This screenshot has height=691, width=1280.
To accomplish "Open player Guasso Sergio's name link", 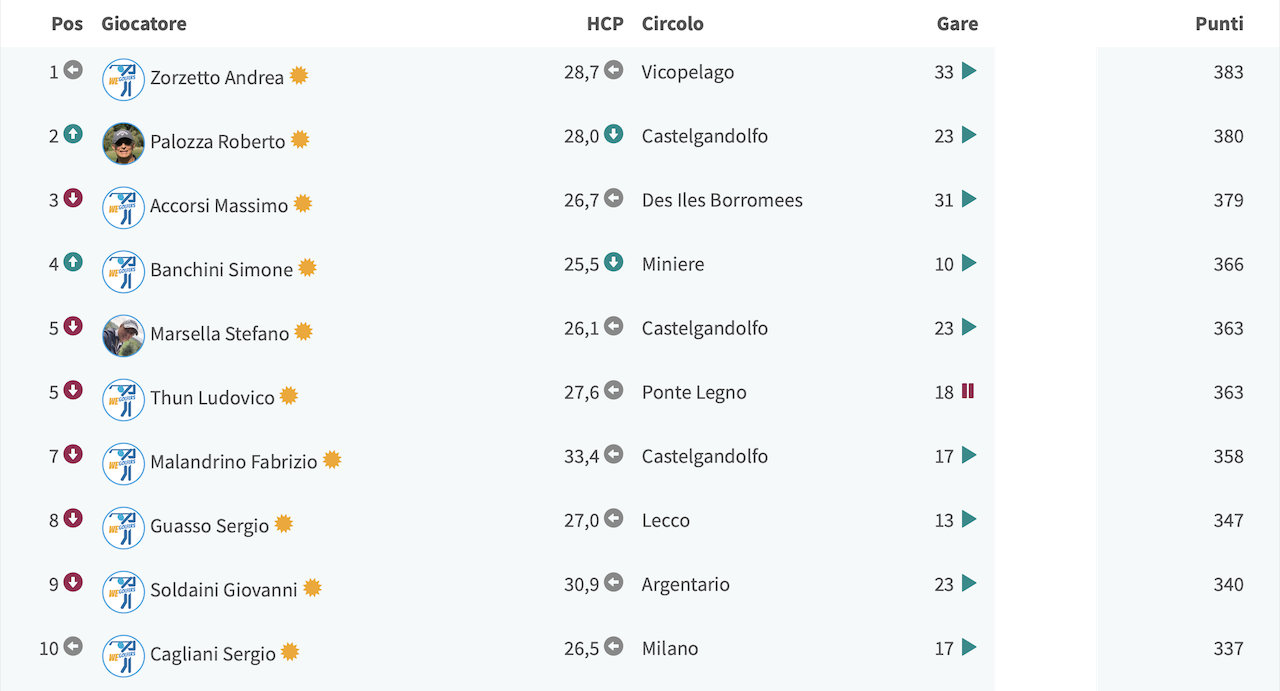I will pos(210,526).
